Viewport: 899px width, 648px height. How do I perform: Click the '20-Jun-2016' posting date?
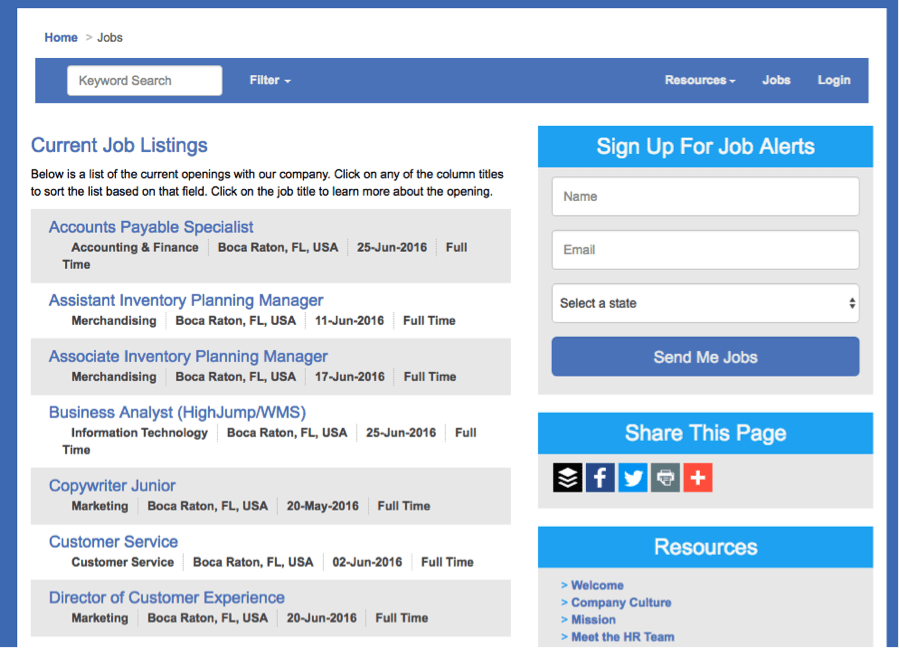(322, 618)
